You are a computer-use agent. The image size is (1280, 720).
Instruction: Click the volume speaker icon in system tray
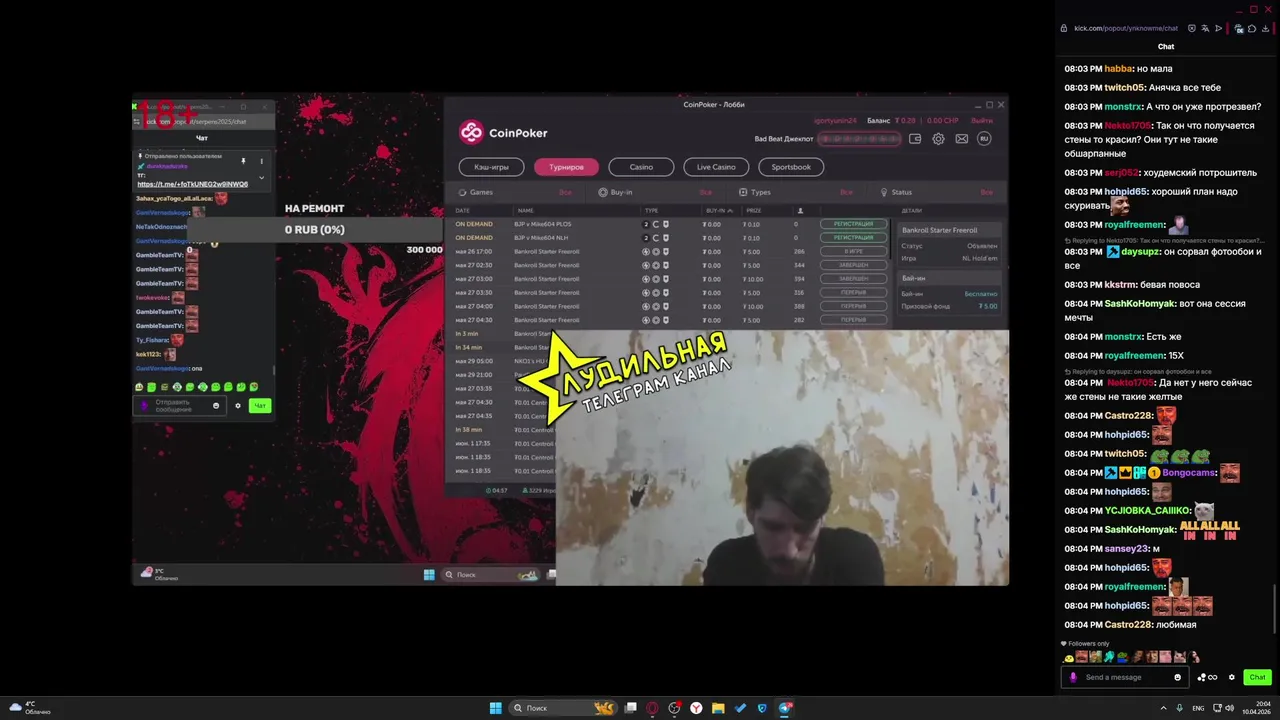(x=1230, y=708)
